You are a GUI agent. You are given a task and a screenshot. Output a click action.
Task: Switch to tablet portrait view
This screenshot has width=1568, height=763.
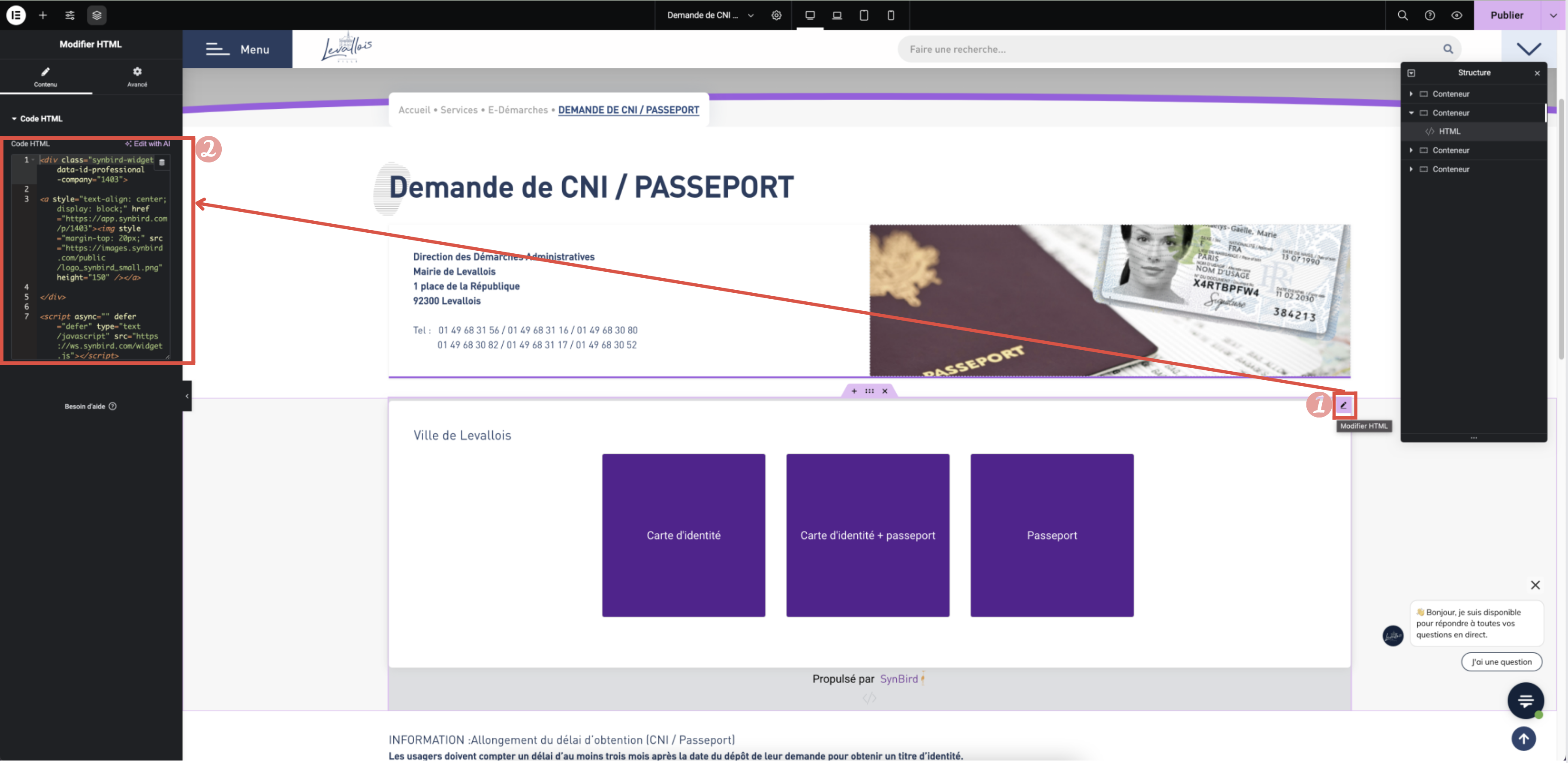click(864, 15)
